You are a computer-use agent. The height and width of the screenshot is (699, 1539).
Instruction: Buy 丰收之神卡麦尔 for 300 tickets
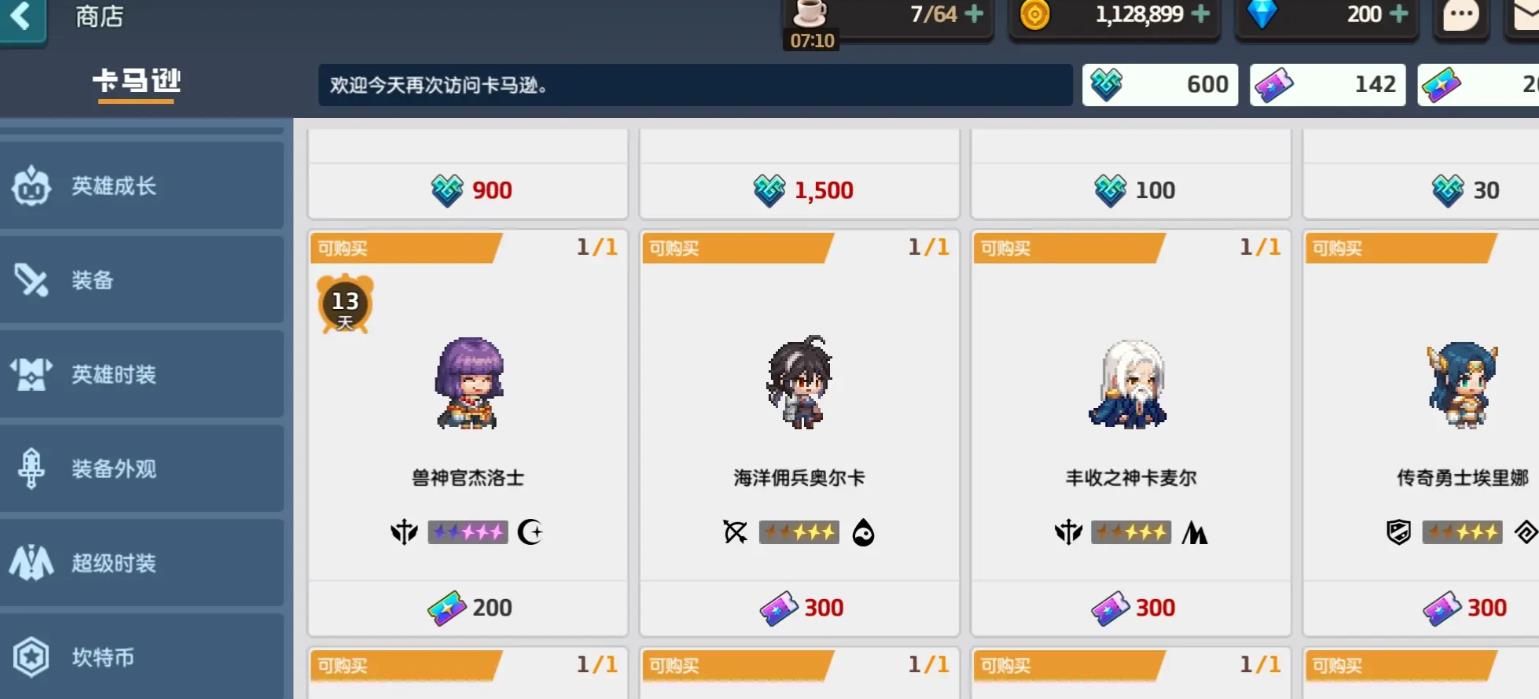[1131, 608]
